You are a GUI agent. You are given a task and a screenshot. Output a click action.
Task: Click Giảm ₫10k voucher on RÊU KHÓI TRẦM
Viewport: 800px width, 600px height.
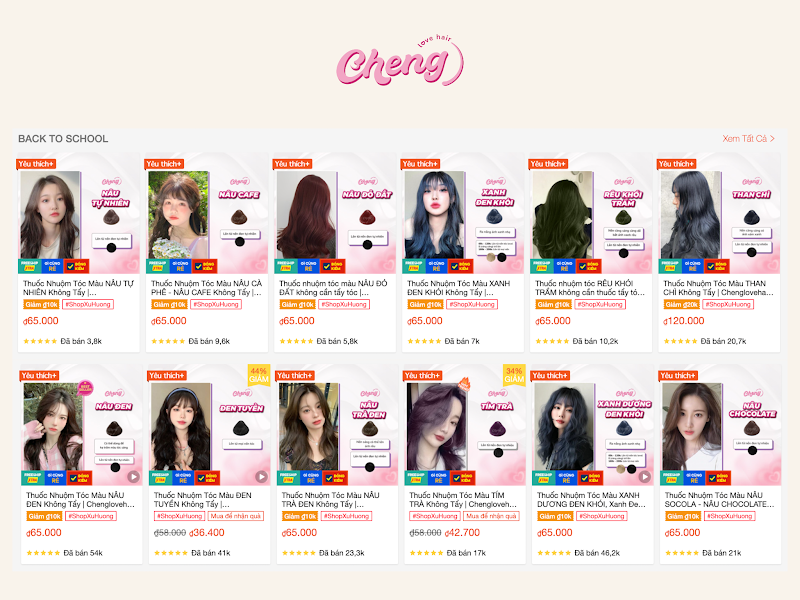[554, 305]
